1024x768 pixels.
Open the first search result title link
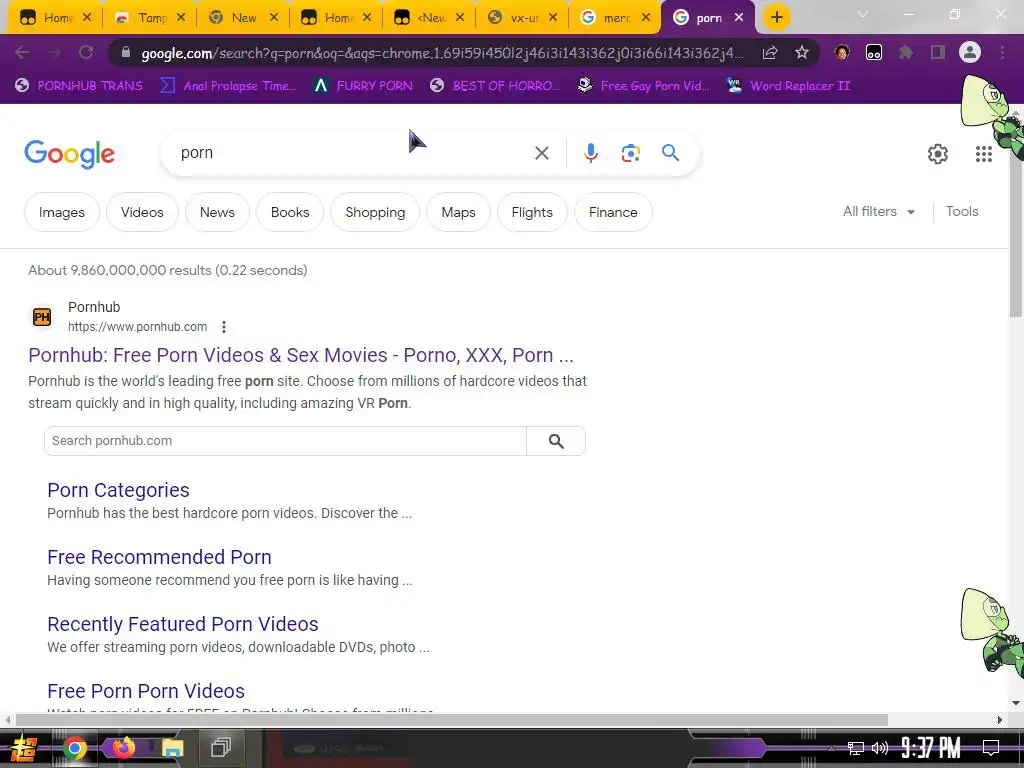coord(301,355)
